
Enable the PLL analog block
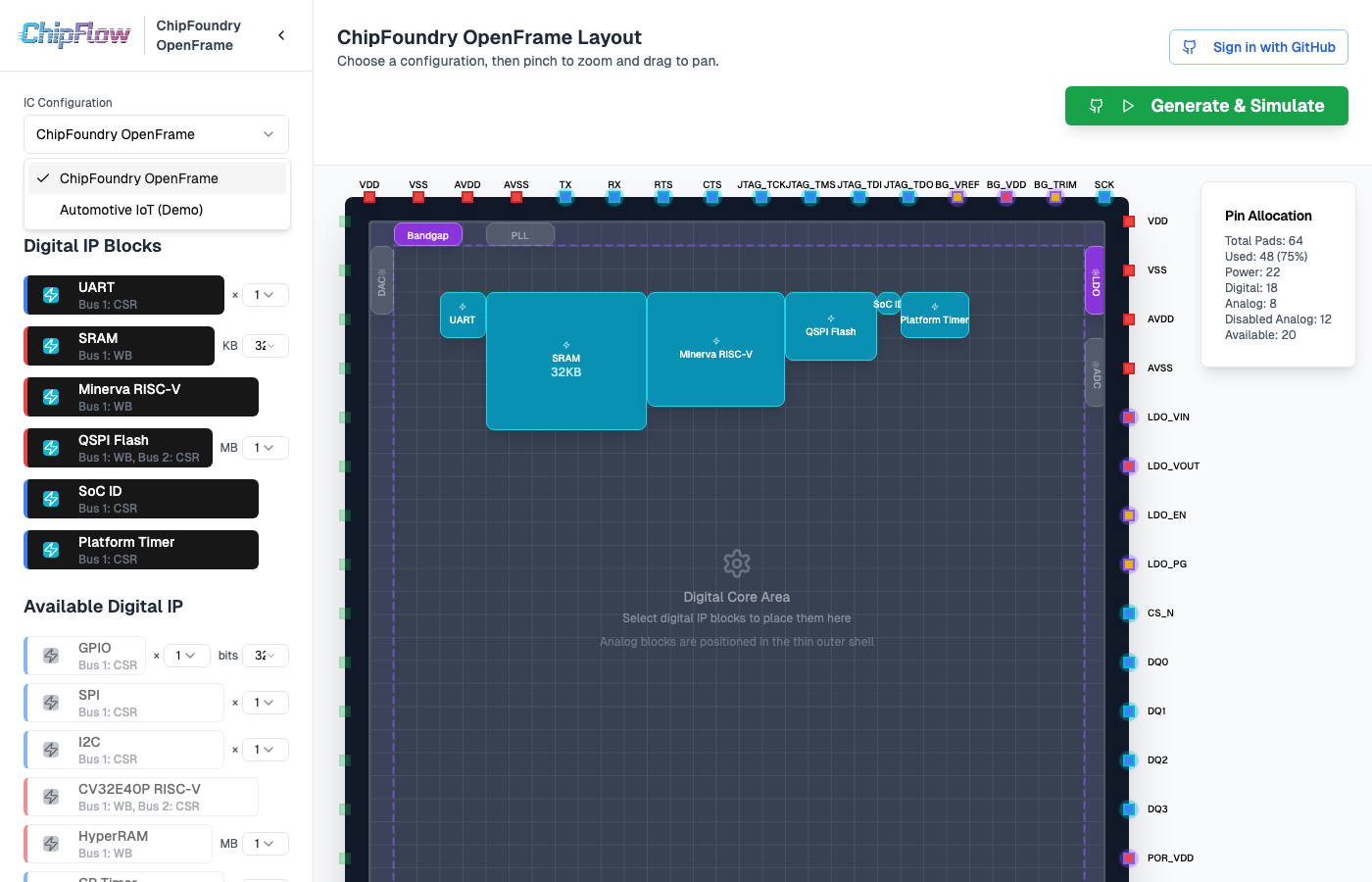[520, 235]
